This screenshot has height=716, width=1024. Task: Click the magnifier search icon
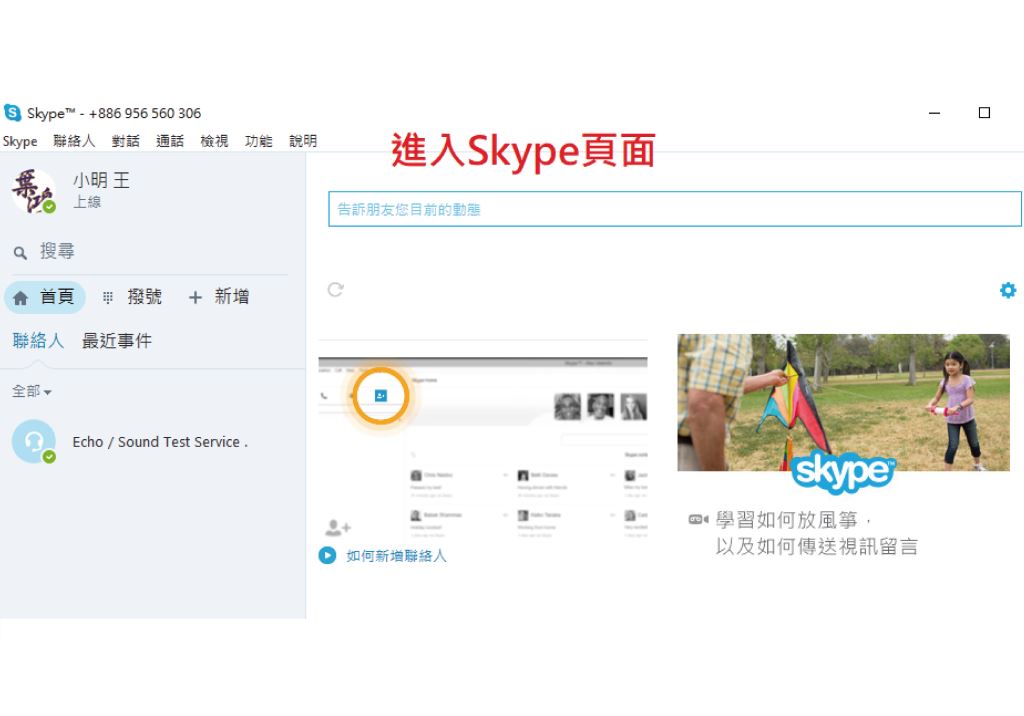20,253
